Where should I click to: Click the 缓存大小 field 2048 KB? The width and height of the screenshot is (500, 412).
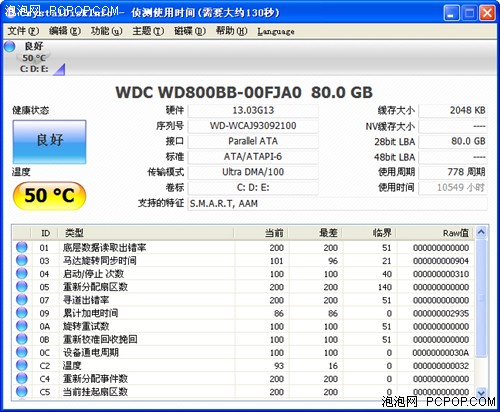pos(453,111)
